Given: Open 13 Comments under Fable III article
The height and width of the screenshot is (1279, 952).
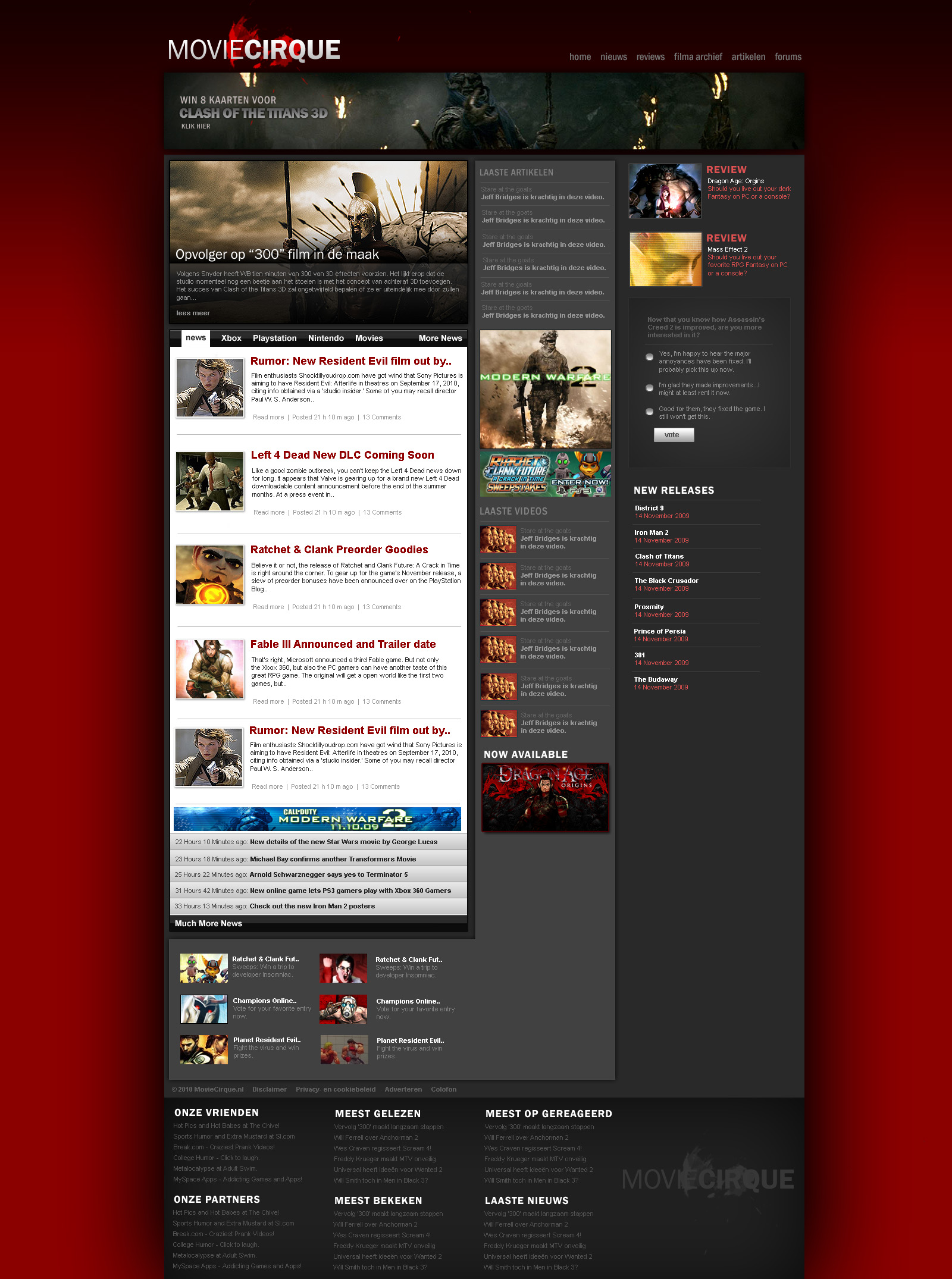Looking at the screenshot, I should (x=381, y=701).
